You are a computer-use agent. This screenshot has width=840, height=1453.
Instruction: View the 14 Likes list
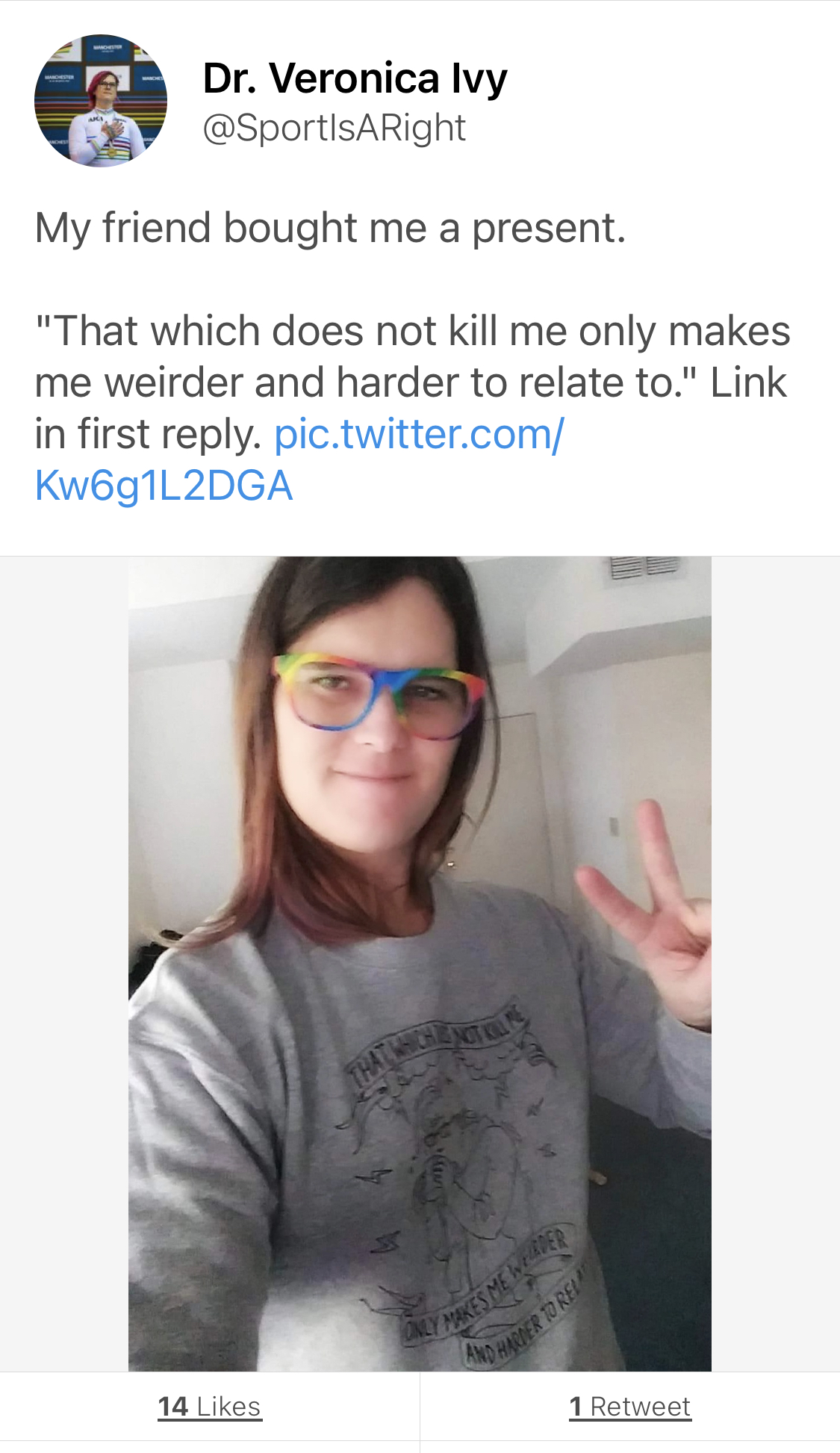(x=210, y=1407)
